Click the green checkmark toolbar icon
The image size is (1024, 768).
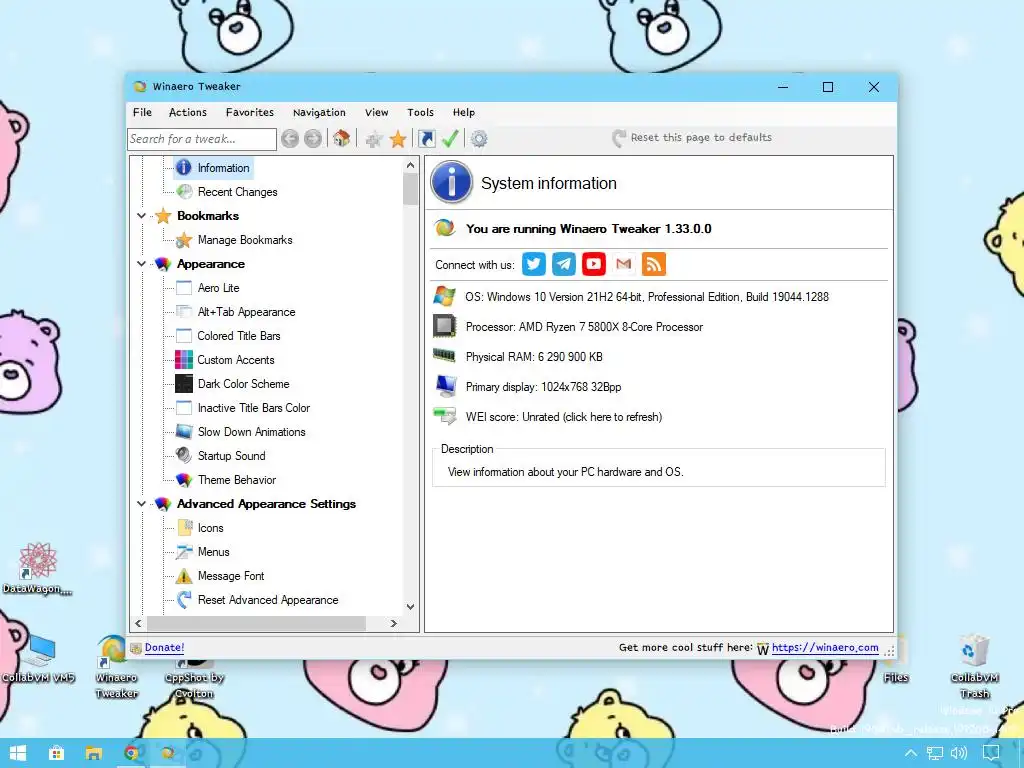click(450, 138)
